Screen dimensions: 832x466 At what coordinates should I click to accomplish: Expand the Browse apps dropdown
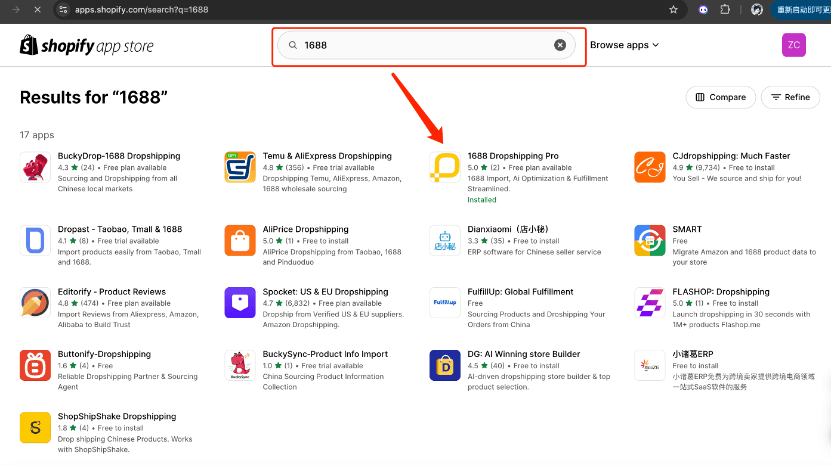coord(625,45)
